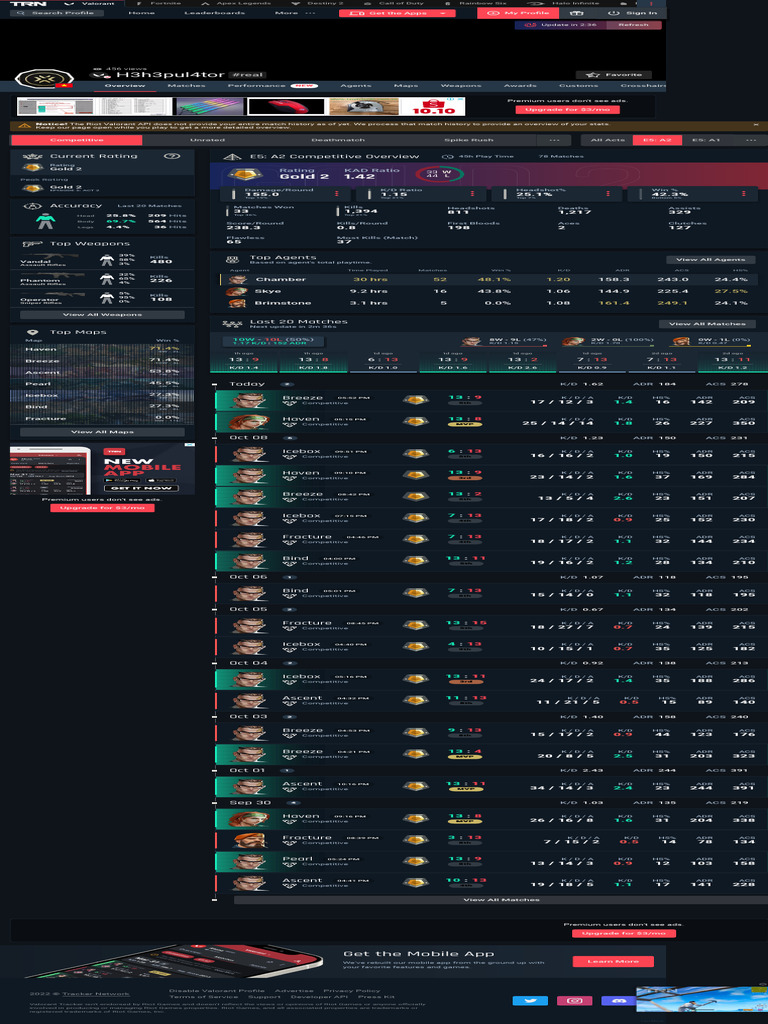The image size is (768, 1024).
Task: Click the accuracy body figure icon
Action: pyautogui.click(x=45, y=221)
